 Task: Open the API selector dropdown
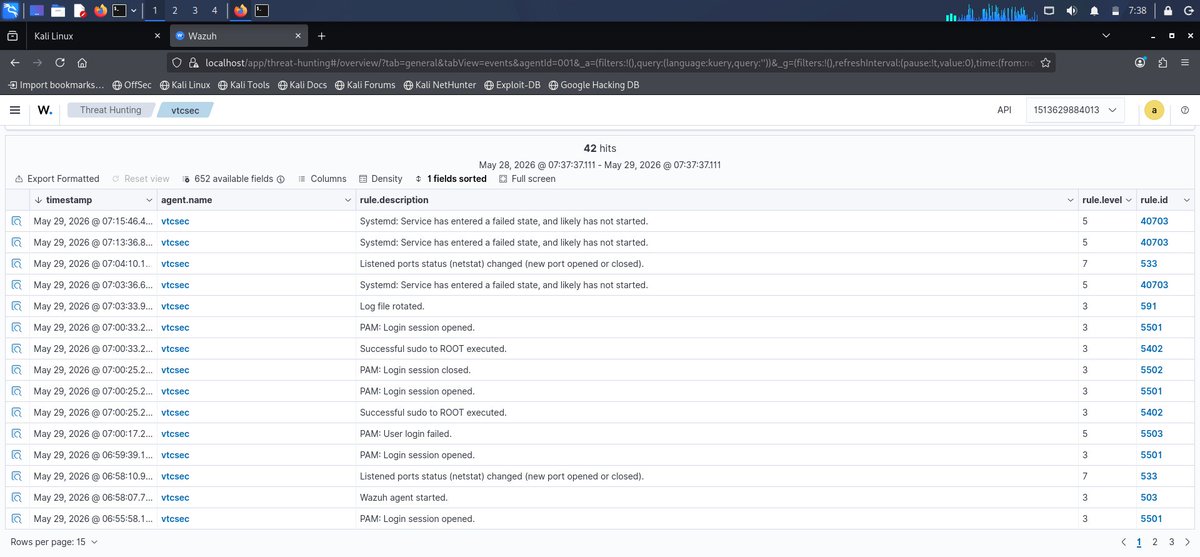point(1075,110)
